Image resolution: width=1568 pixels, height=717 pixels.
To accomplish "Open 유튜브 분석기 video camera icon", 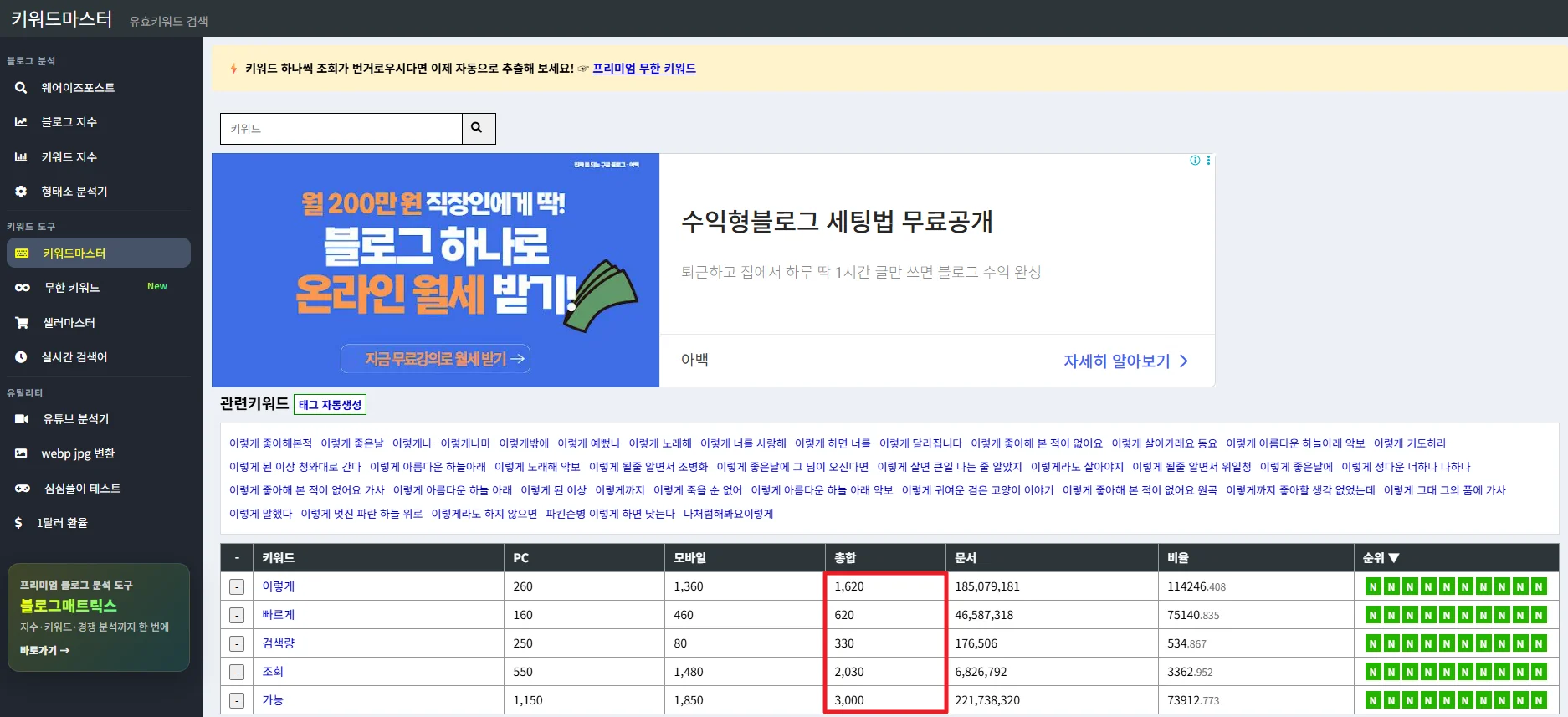I will click(22, 419).
